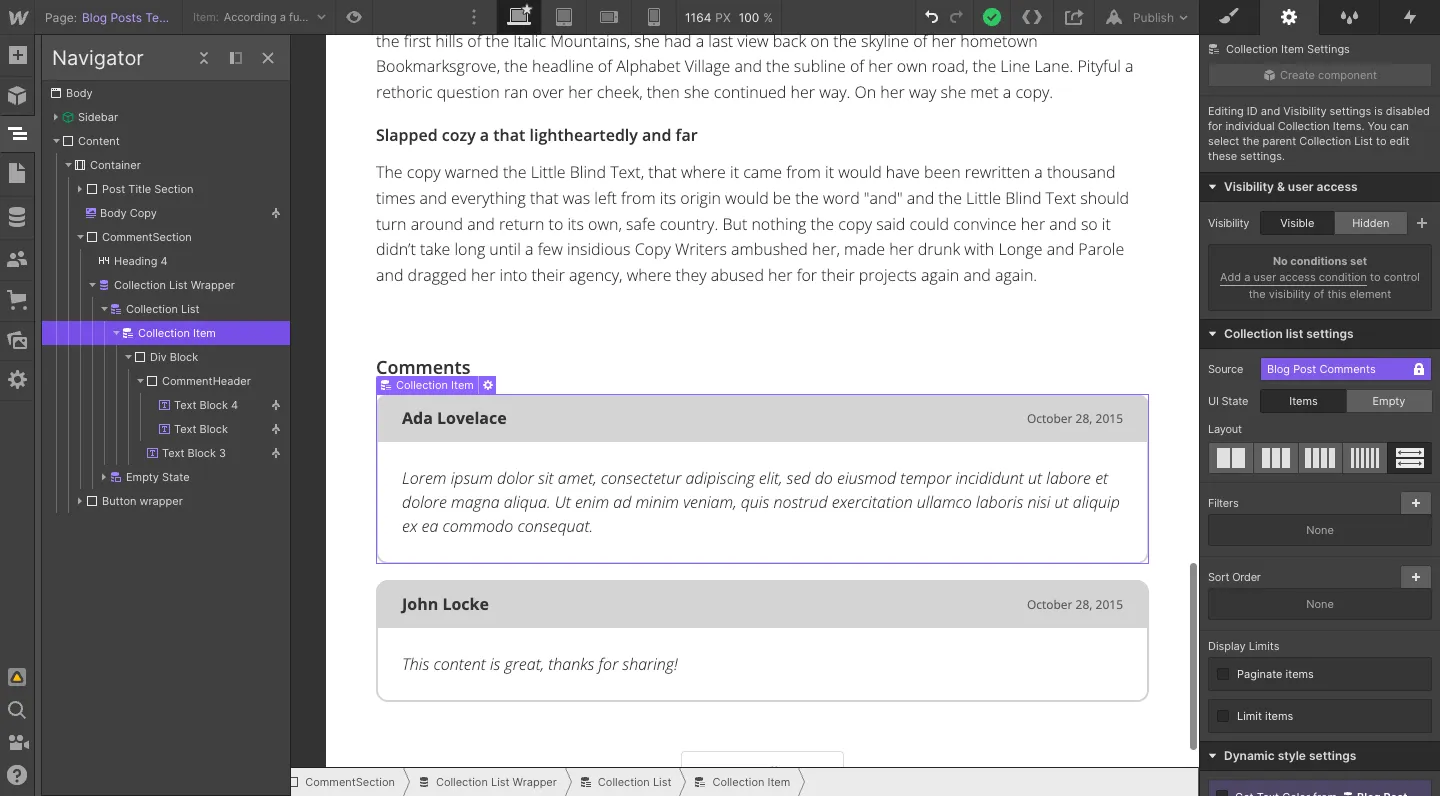Open the Assets panel

(x=17, y=340)
